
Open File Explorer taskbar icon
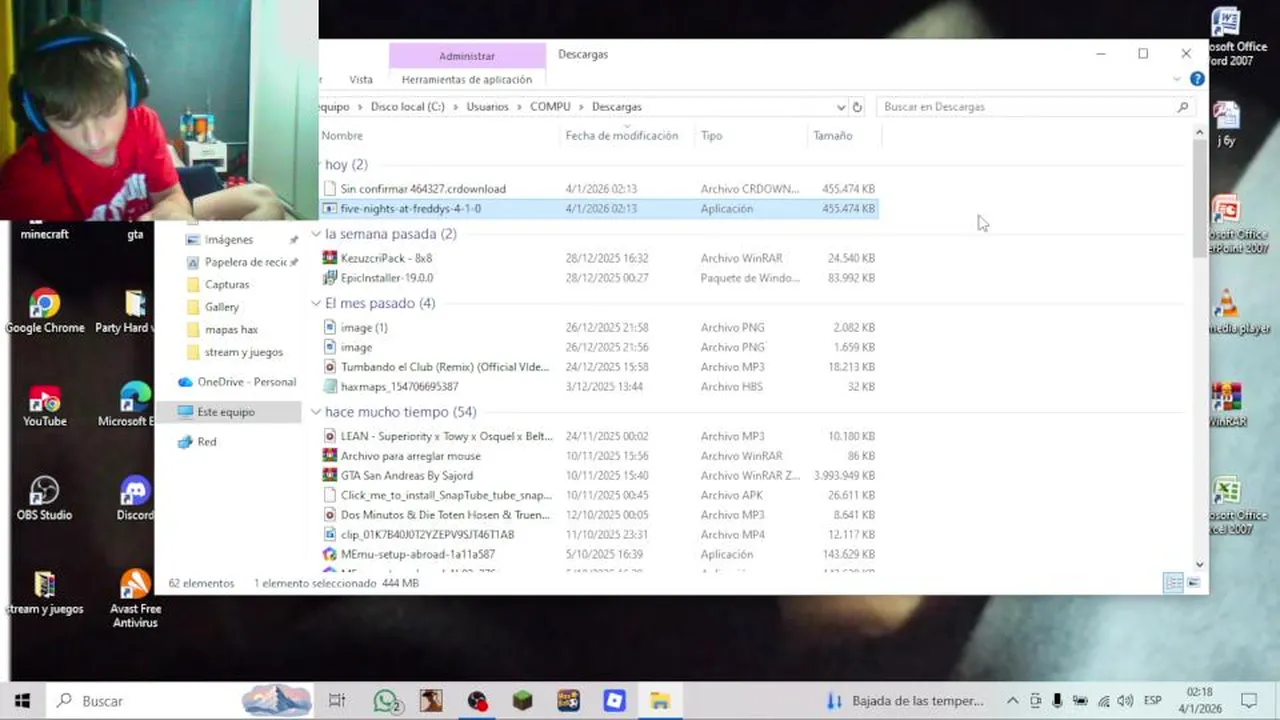660,701
